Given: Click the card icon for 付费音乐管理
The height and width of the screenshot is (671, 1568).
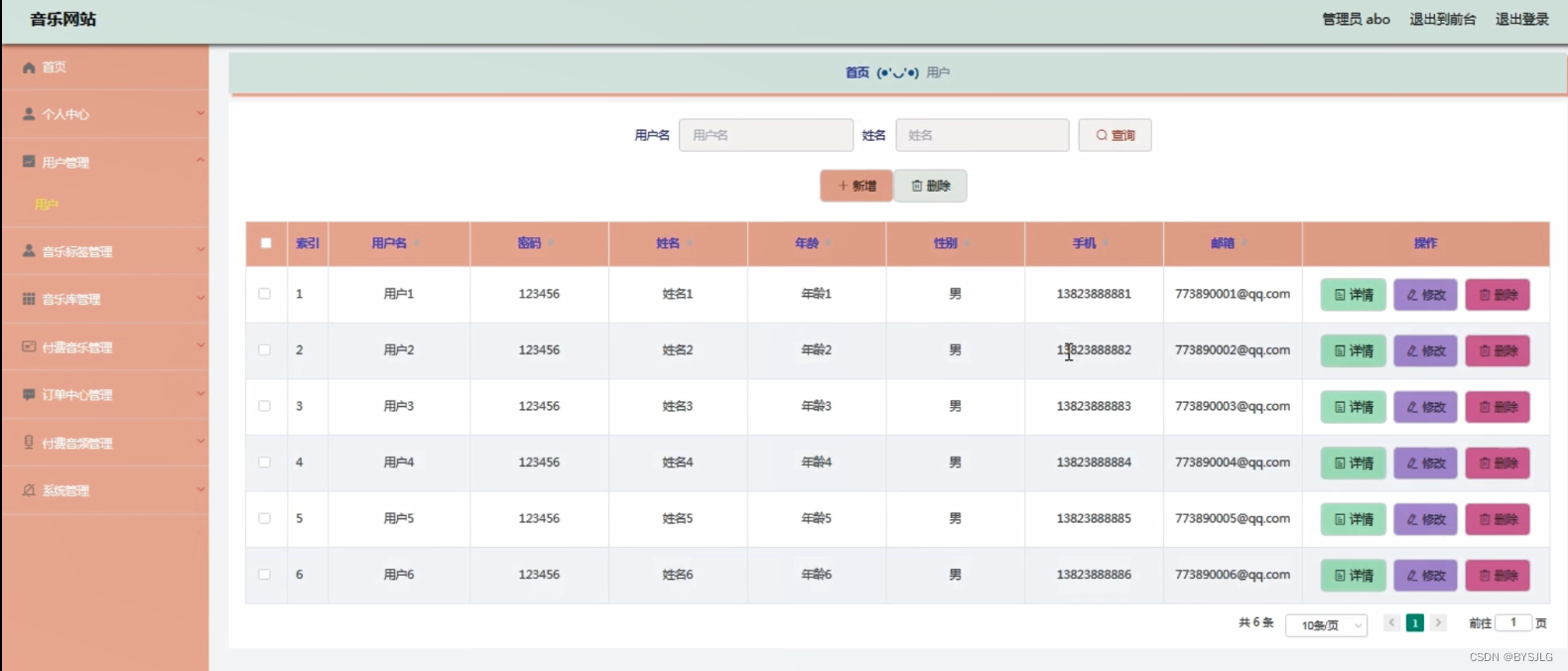Looking at the screenshot, I should (x=29, y=347).
